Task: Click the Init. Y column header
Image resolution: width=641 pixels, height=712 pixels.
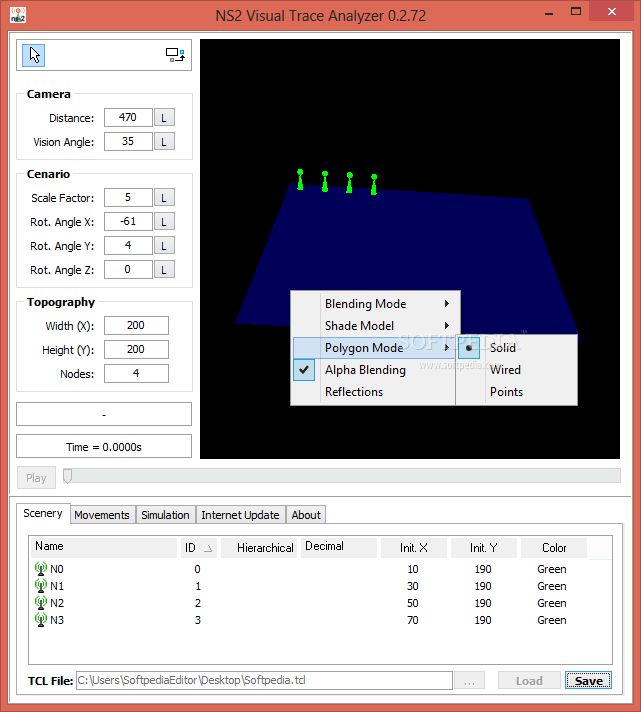Action: (483, 548)
